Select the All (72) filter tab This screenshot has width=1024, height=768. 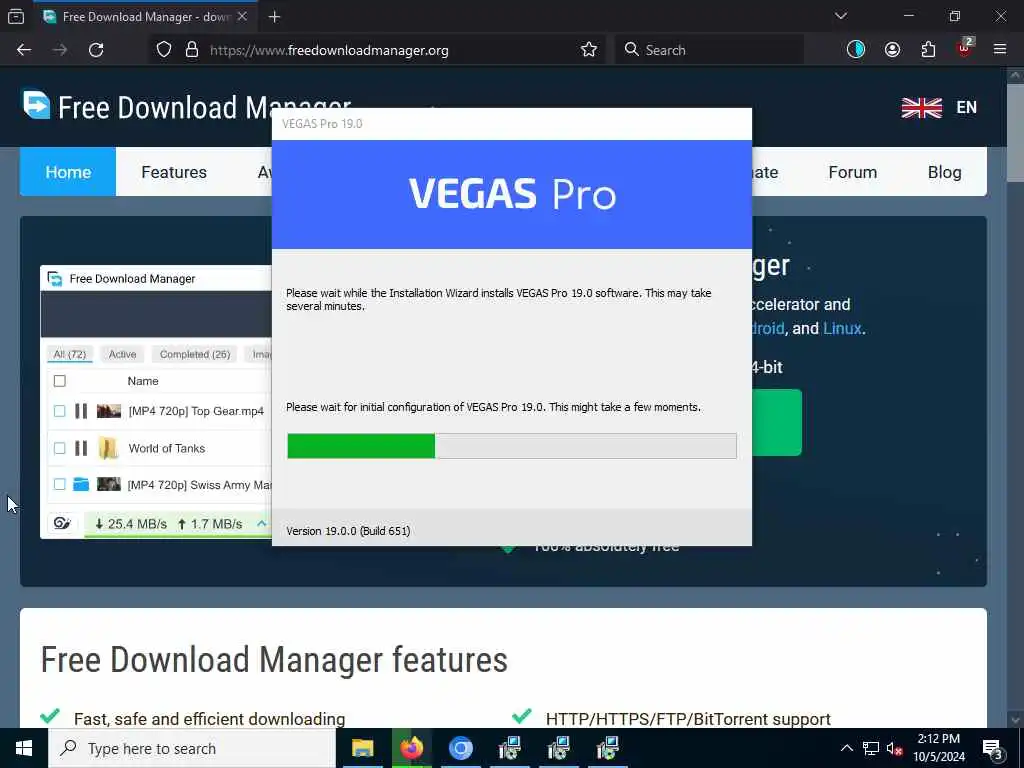pos(69,354)
